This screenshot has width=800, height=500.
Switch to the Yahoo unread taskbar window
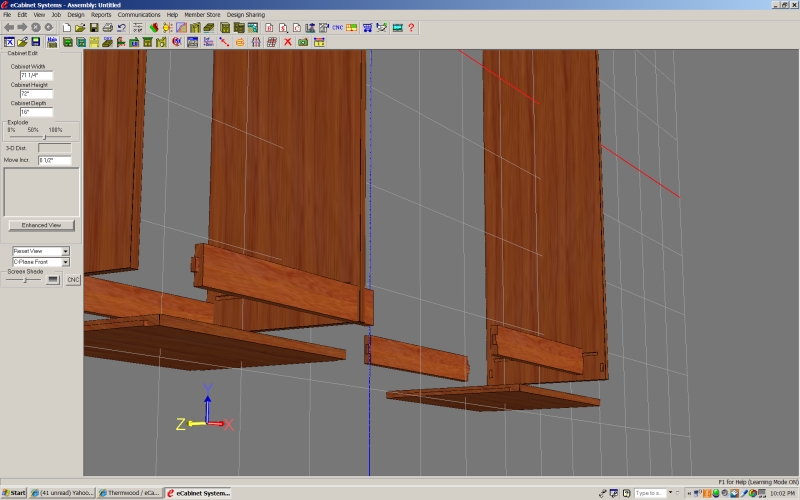(x=62, y=493)
